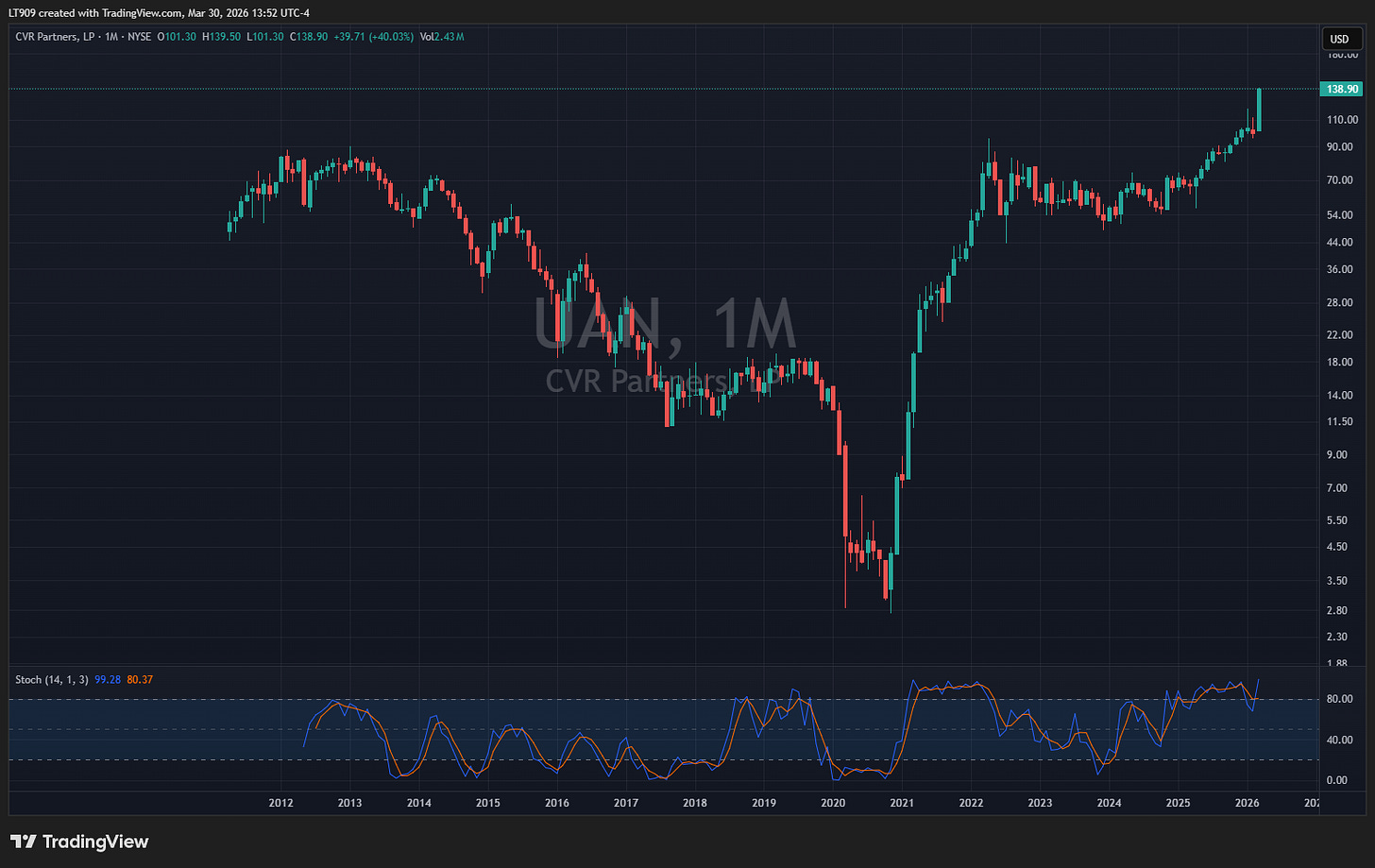Click the TradingView logo at bottom left

[79, 842]
